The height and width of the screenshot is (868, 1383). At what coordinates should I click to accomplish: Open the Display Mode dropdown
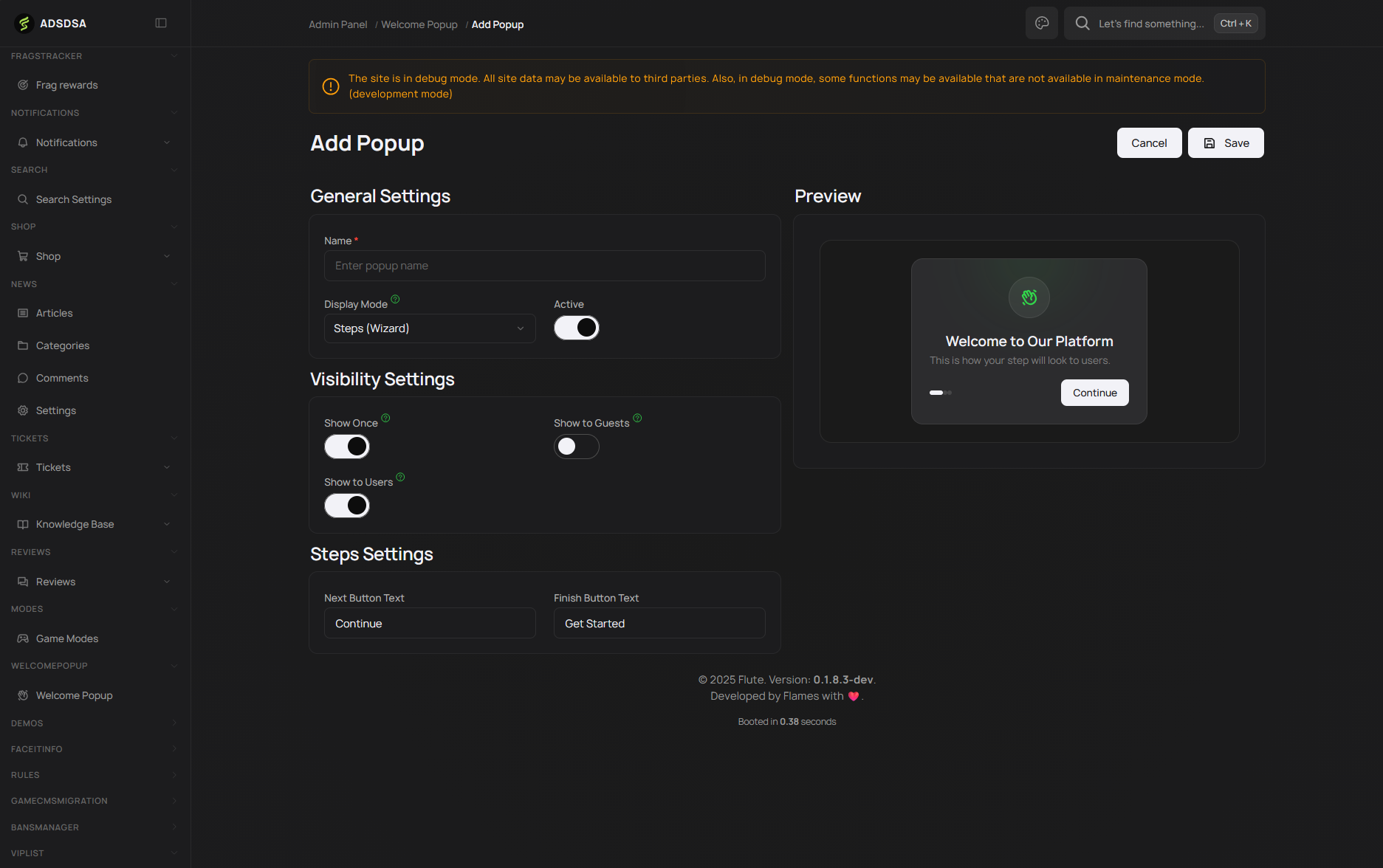[429, 328]
